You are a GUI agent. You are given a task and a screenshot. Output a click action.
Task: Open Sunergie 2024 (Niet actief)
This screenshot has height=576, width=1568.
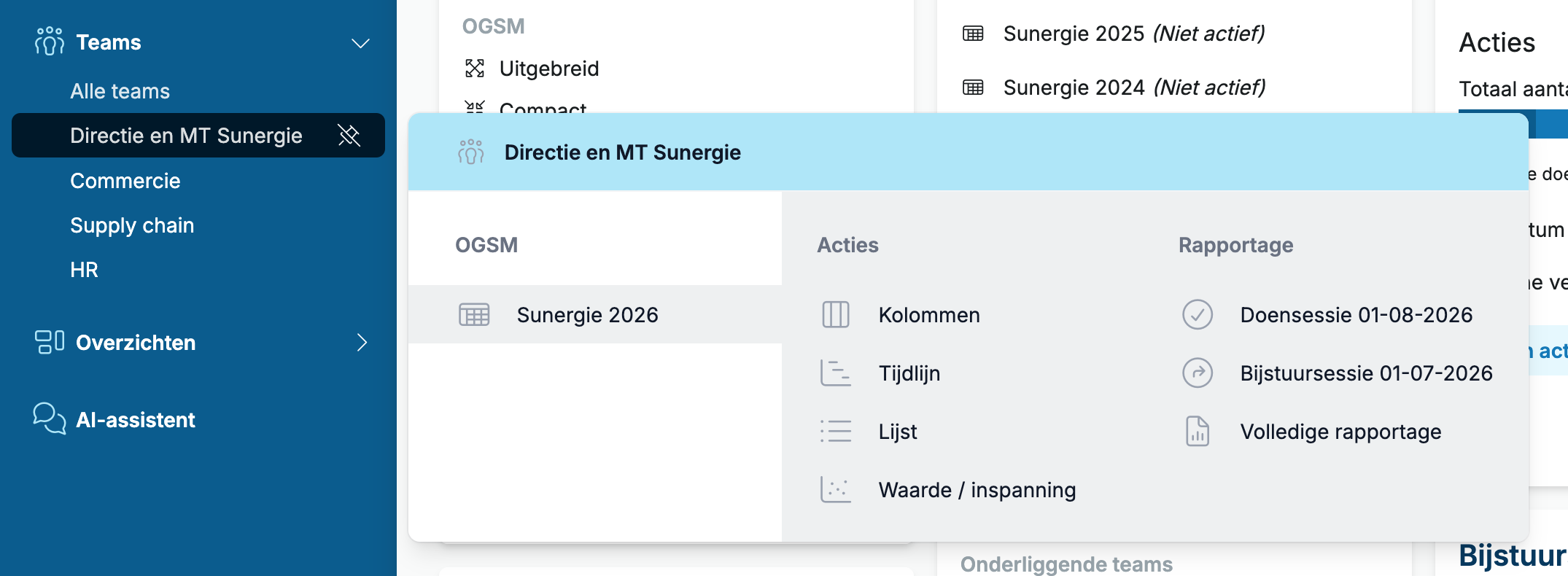tap(1134, 87)
